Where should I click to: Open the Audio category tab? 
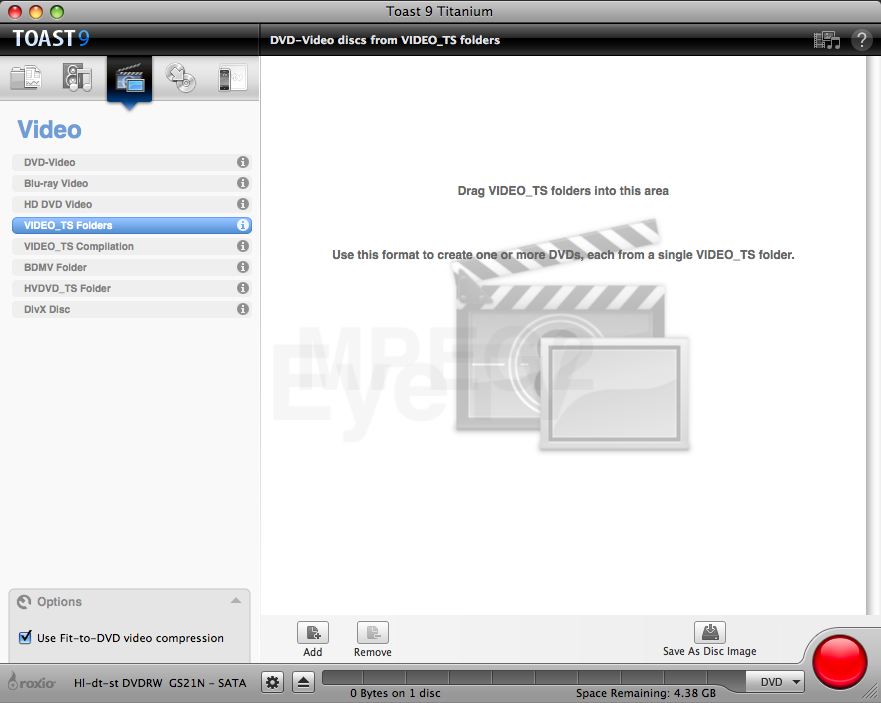(78, 78)
